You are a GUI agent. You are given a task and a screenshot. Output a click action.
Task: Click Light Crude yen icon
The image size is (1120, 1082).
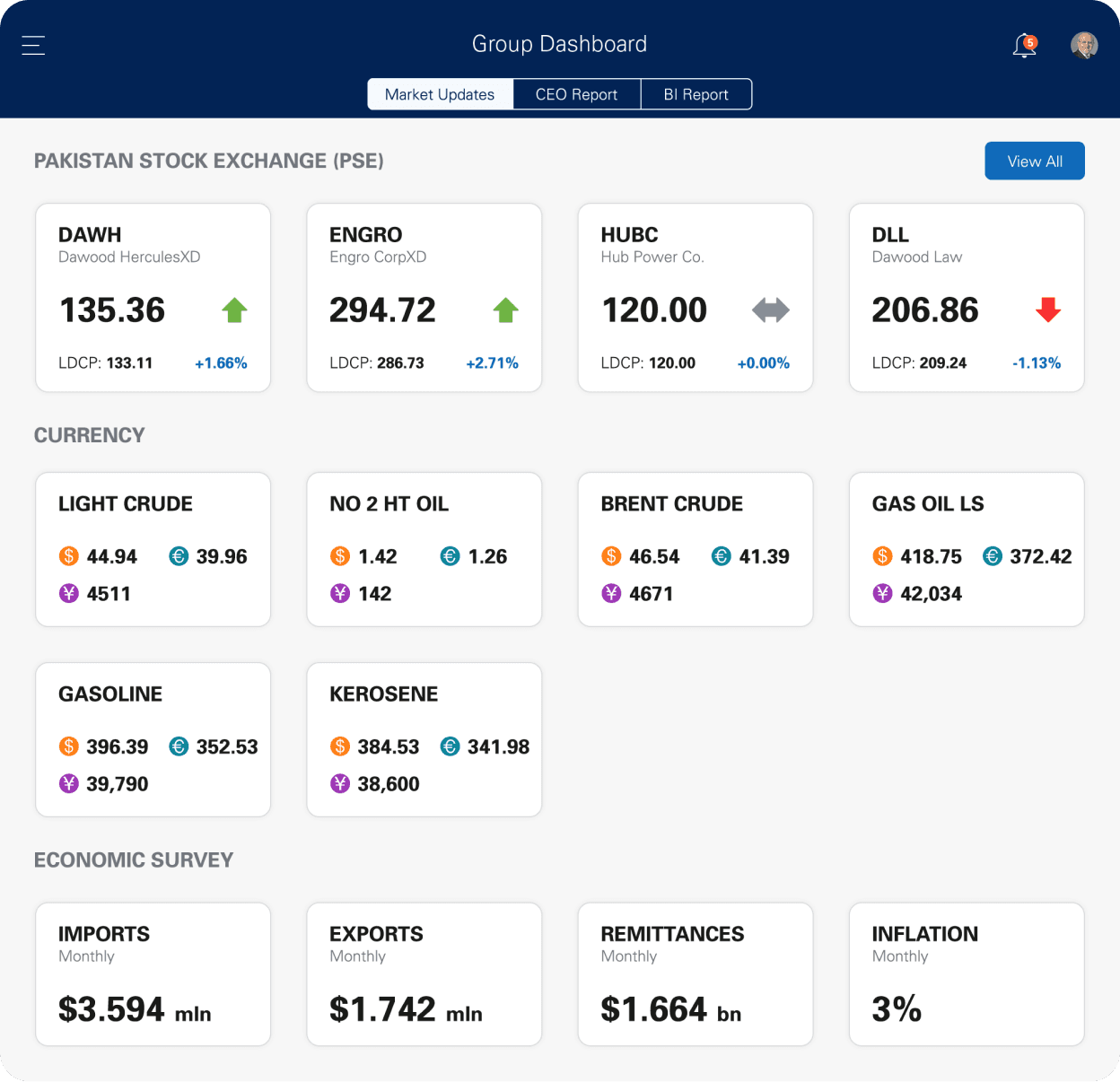69,593
